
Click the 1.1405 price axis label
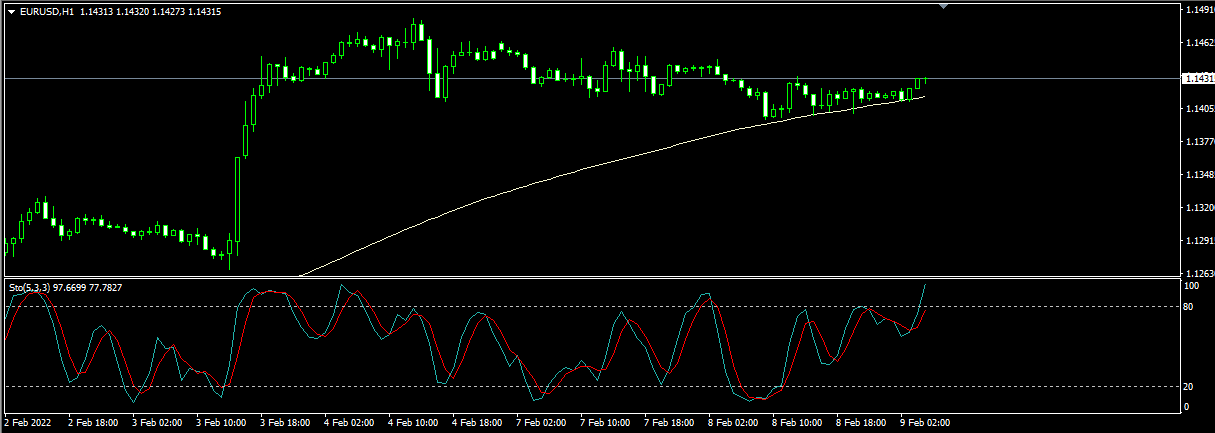(1198, 109)
